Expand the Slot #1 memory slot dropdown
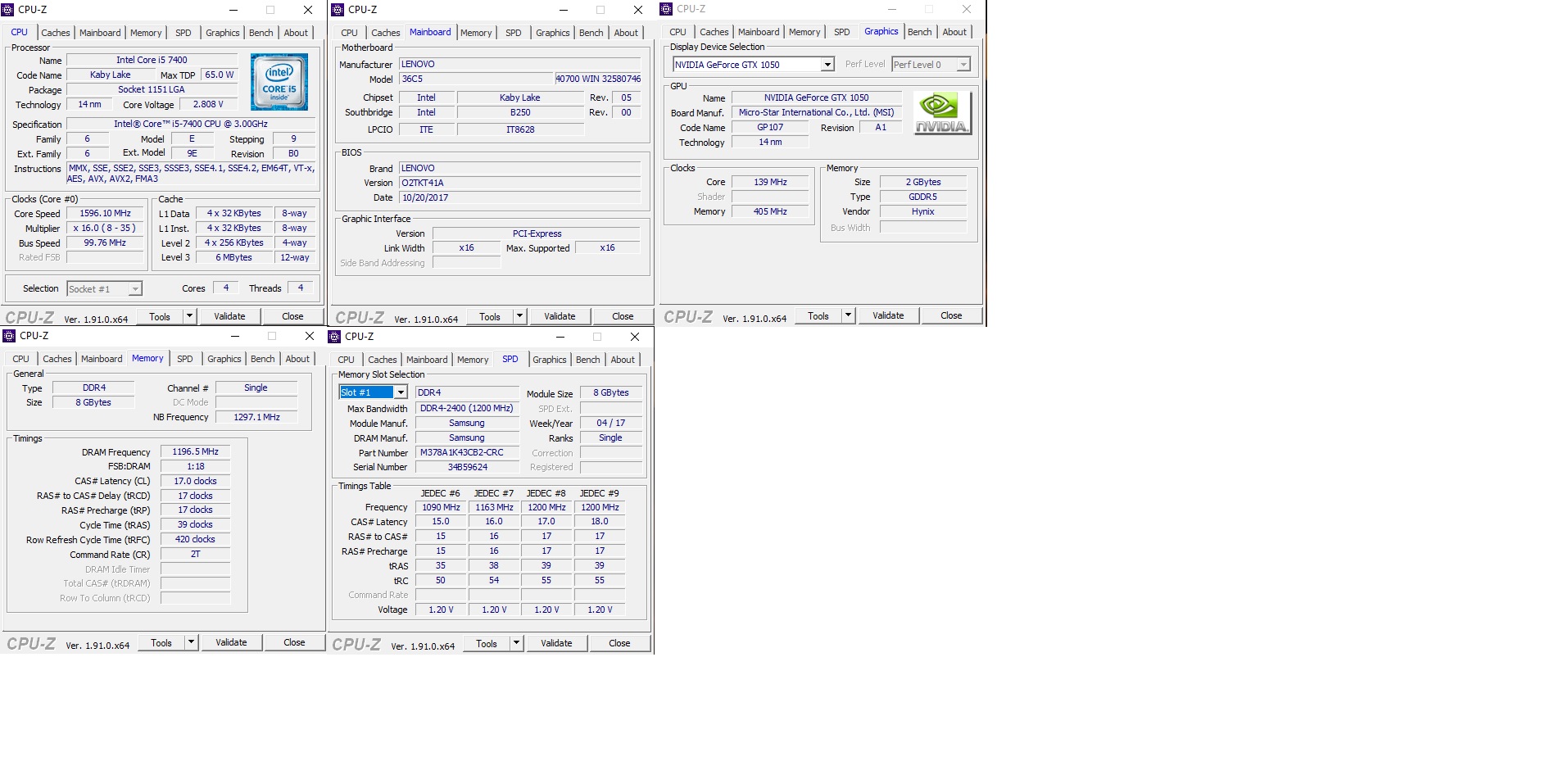 (x=401, y=392)
